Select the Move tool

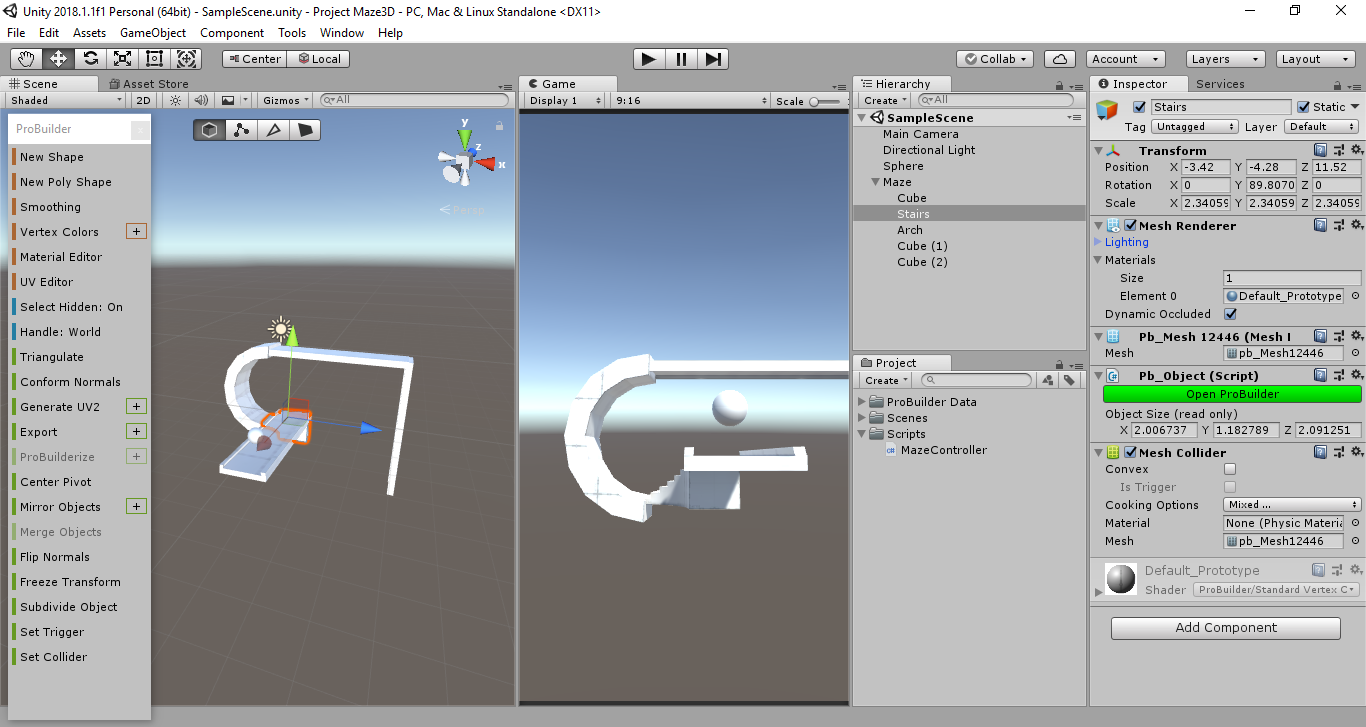pyautogui.click(x=58, y=59)
